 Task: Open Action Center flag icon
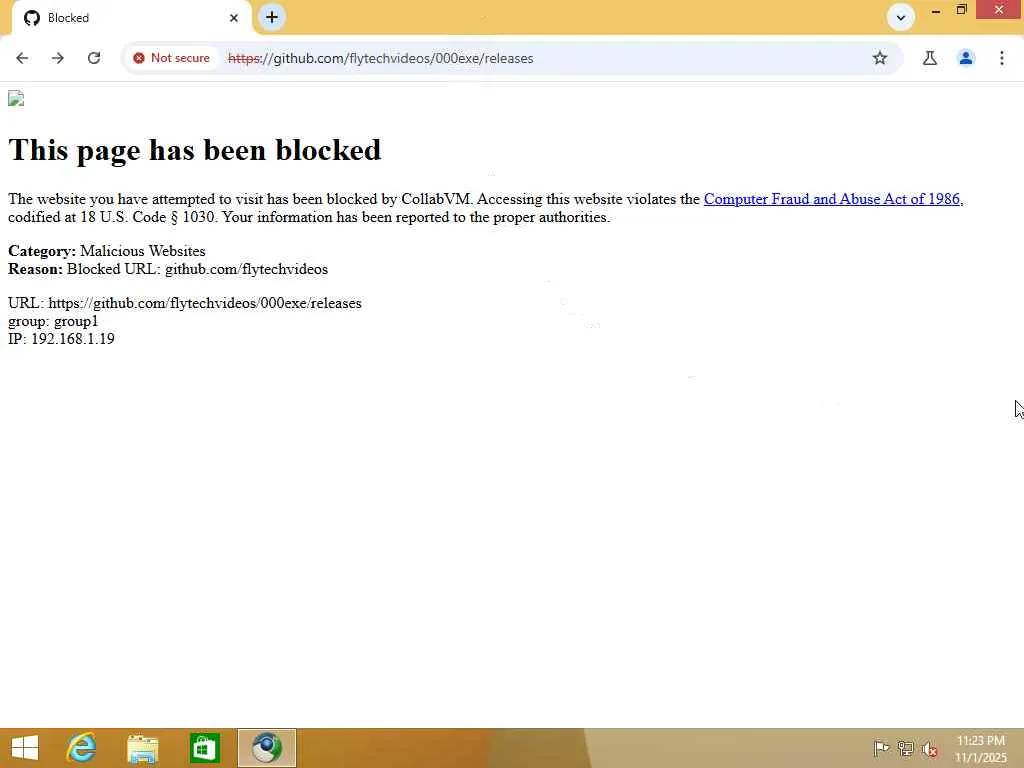(881, 748)
